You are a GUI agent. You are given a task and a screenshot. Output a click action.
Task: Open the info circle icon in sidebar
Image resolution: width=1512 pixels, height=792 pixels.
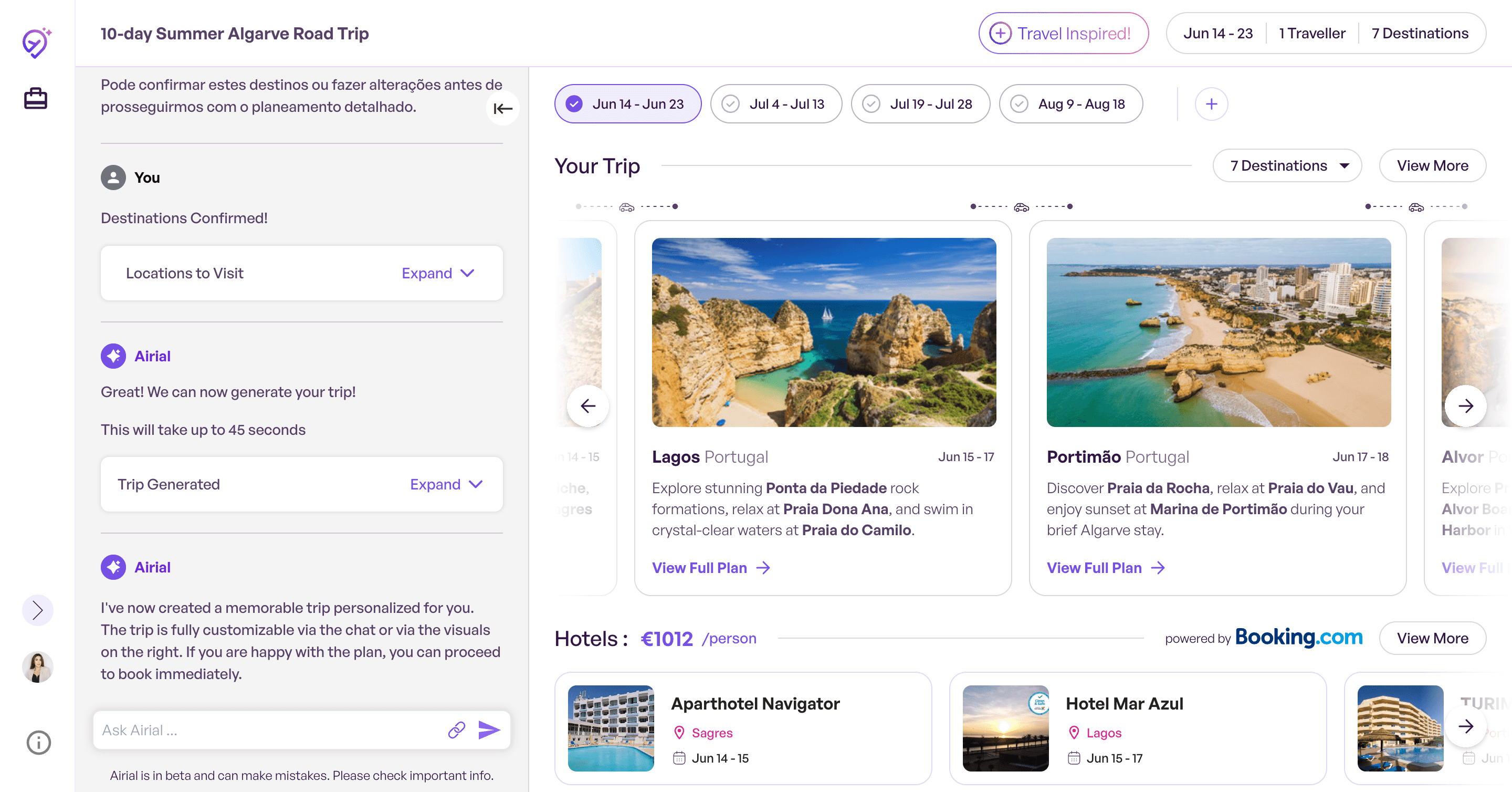tap(39, 743)
